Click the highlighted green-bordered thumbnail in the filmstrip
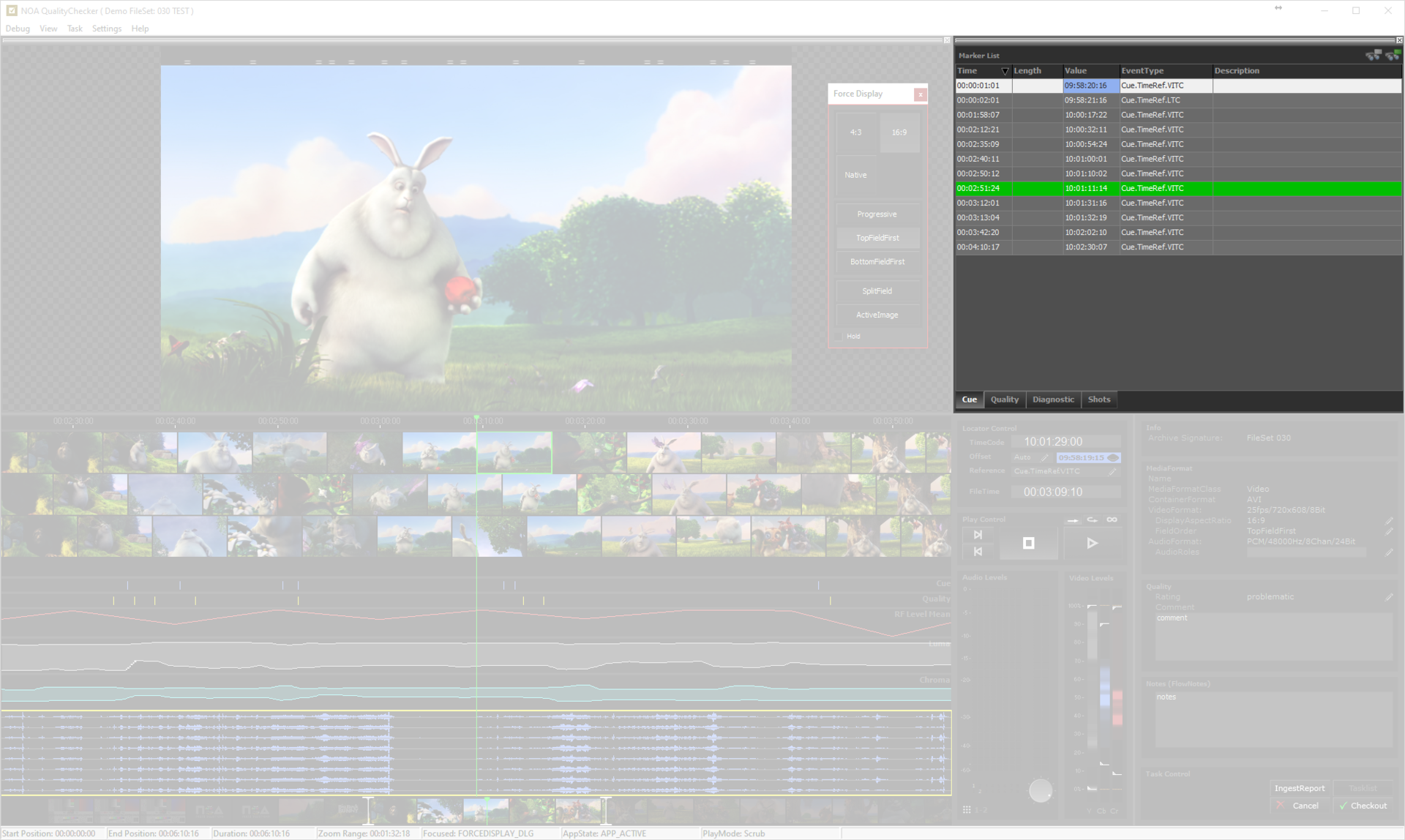Viewport: 1405px width, 840px height. click(514, 452)
